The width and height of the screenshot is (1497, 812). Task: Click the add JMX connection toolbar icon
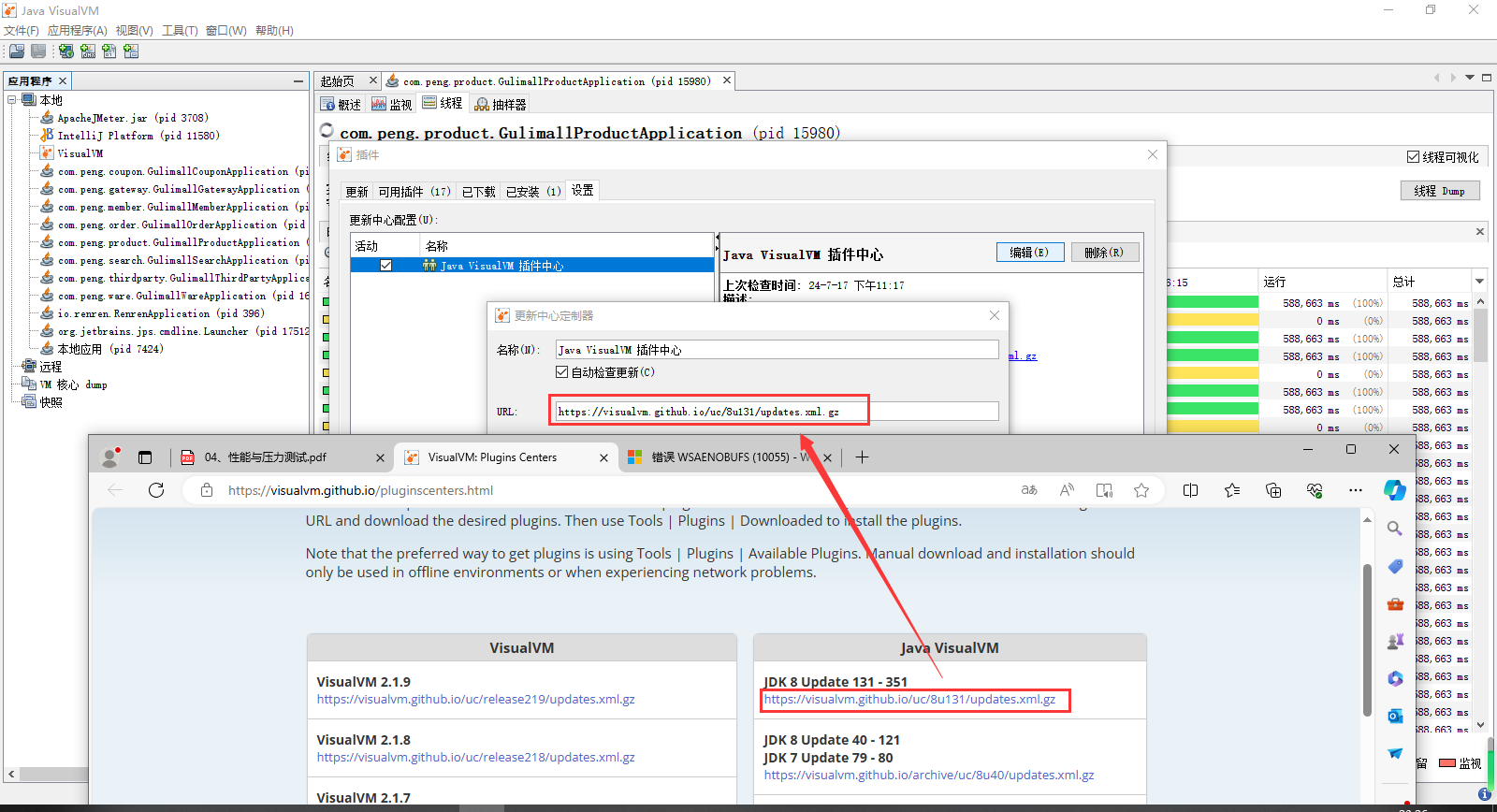pos(88,51)
